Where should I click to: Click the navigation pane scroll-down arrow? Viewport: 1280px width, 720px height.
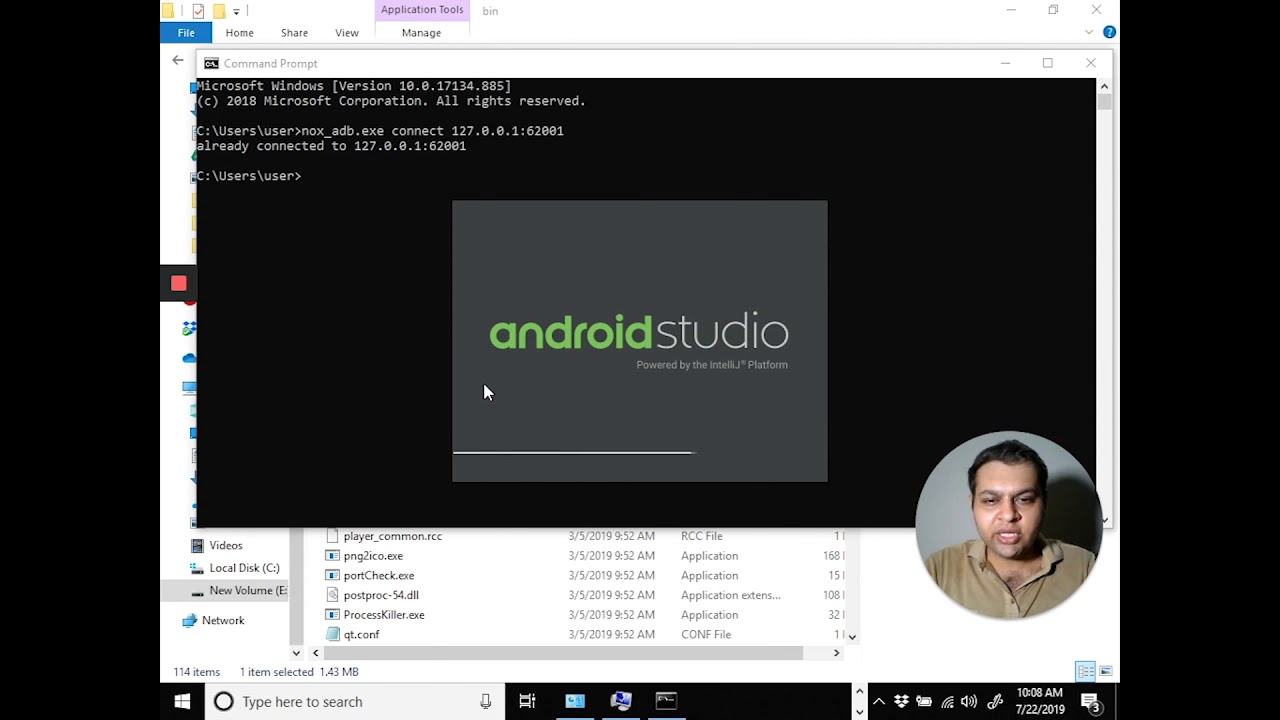point(296,653)
